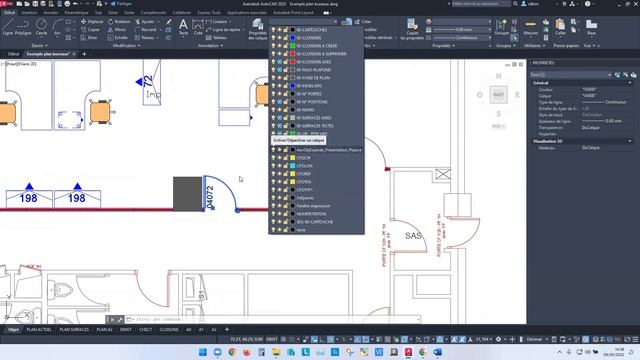Toggle bulb visibility of CFDCR layer
640x360 pixels.
(x=273, y=158)
